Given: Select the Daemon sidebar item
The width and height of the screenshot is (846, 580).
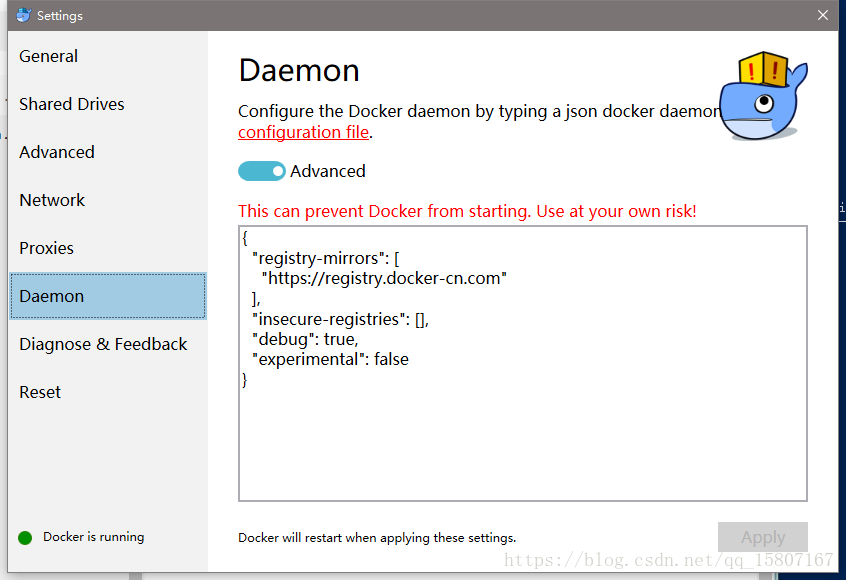Looking at the screenshot, I should [108, 296].
